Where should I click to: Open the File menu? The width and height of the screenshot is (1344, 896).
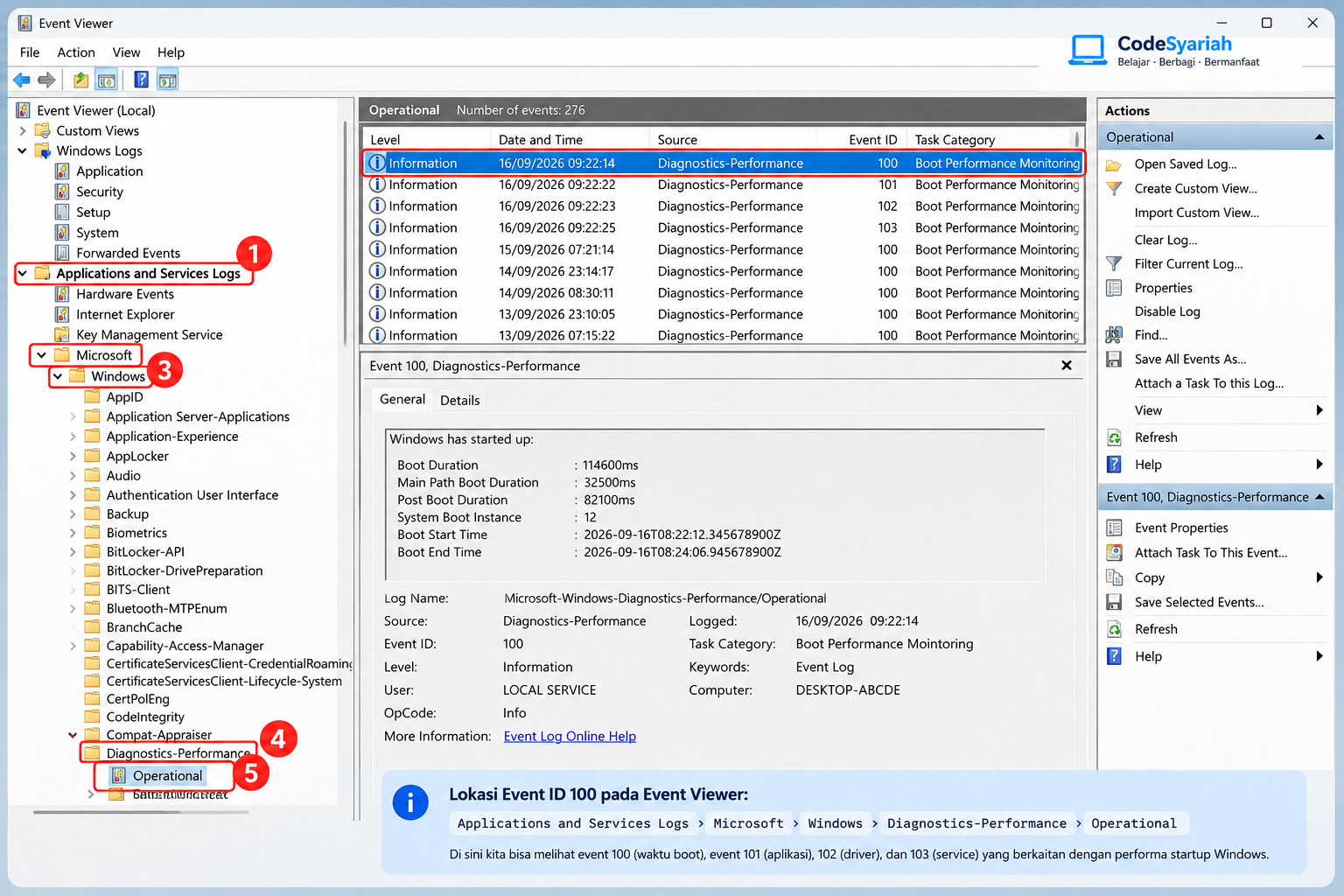click(x=30, y=52)
